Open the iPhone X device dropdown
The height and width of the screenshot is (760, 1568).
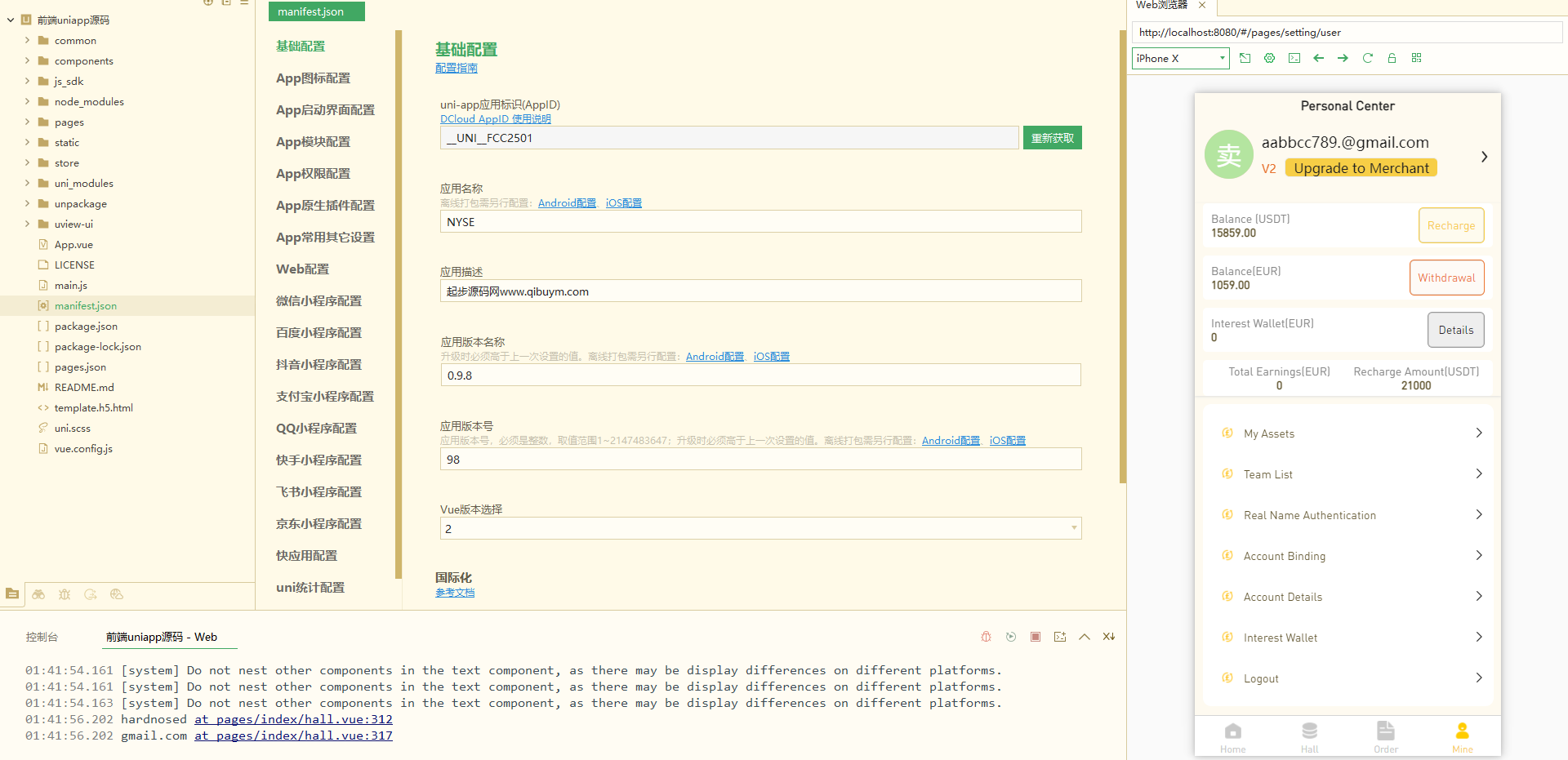pyautogui.click(x=1180, y=58)
